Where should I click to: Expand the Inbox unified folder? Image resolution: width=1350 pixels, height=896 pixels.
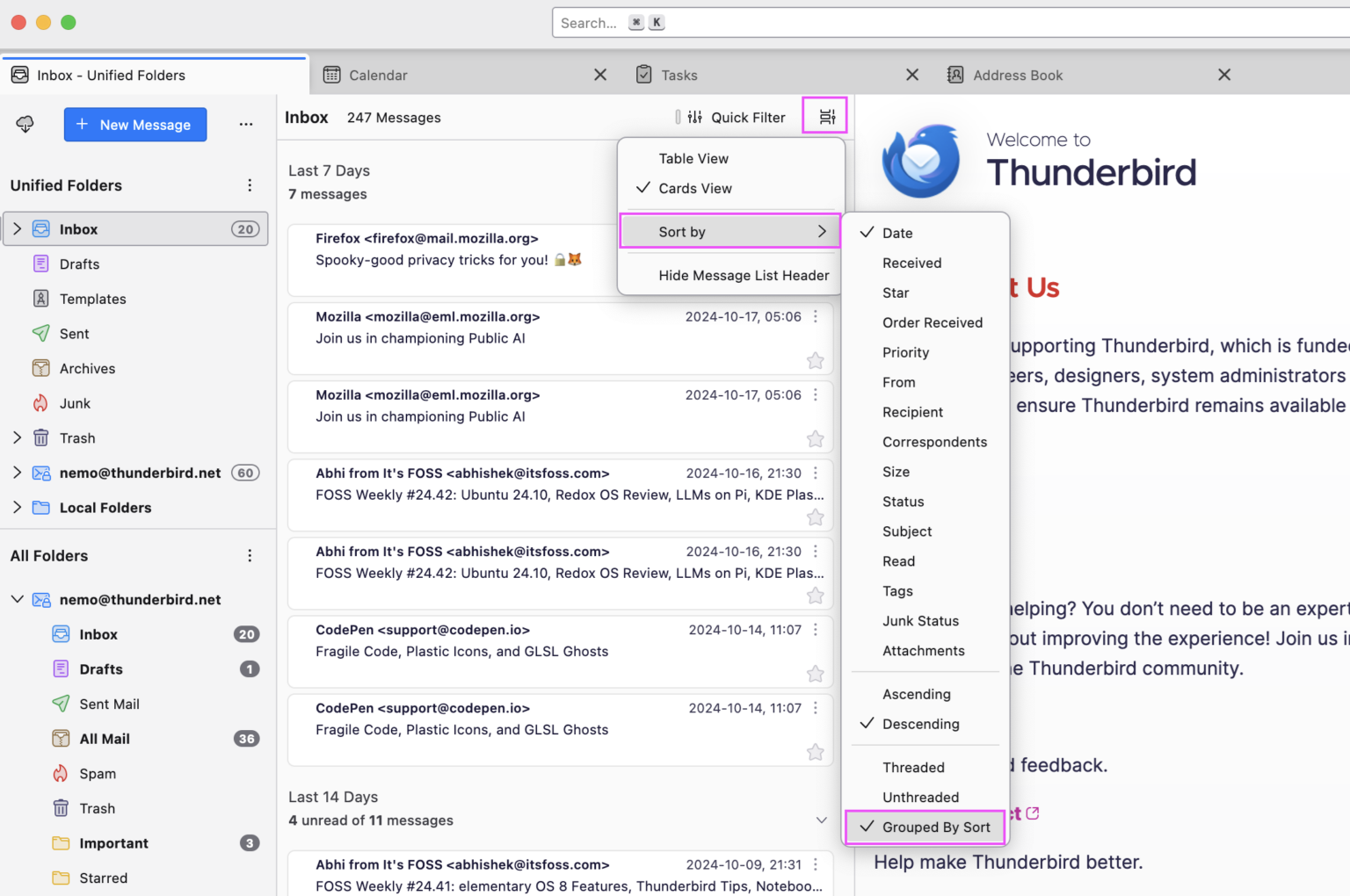tap(17, 229)
